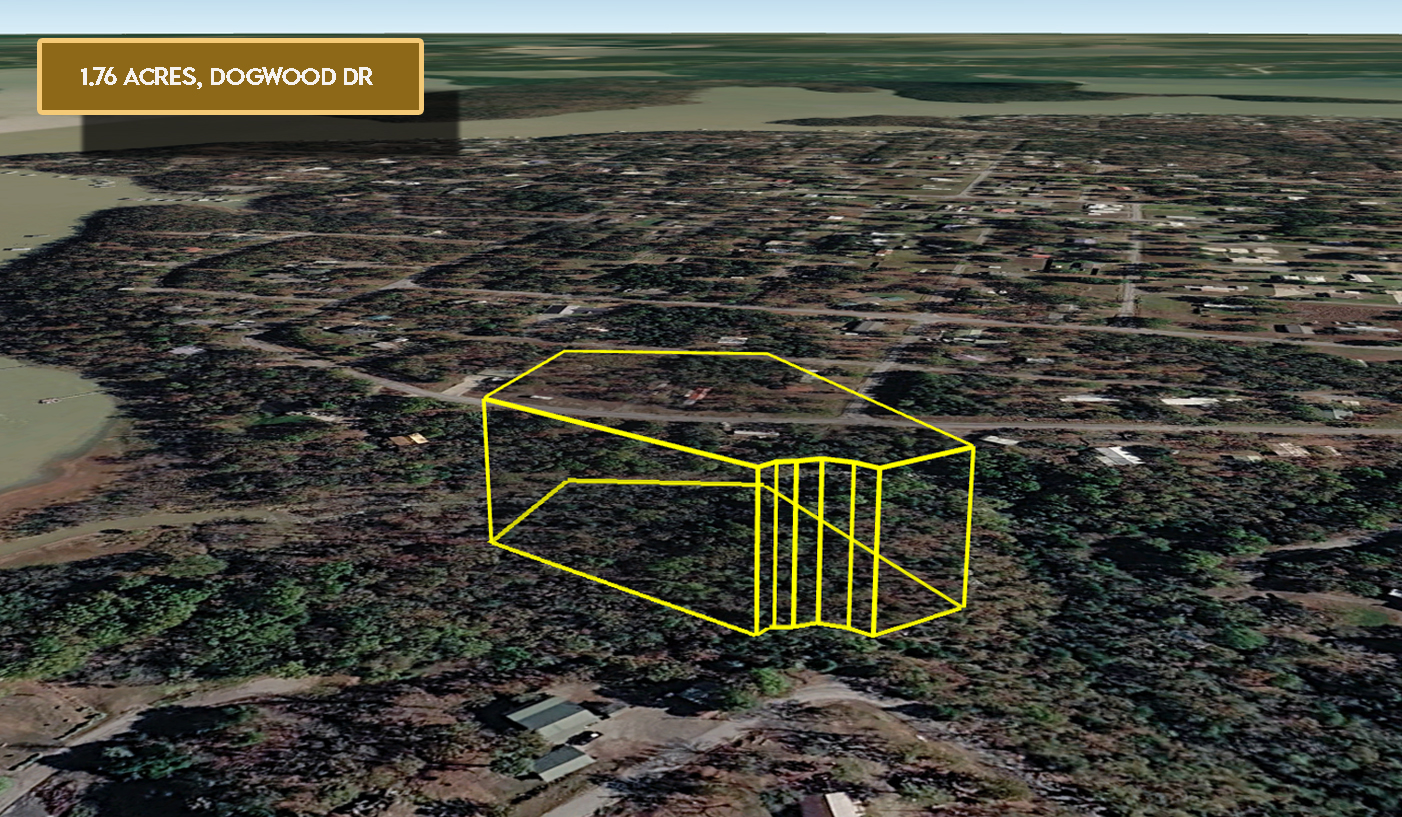The image size is (1402, 817).
Task: Click the rightmost top corner of the yellow box
Action: [x=972, y=447]
